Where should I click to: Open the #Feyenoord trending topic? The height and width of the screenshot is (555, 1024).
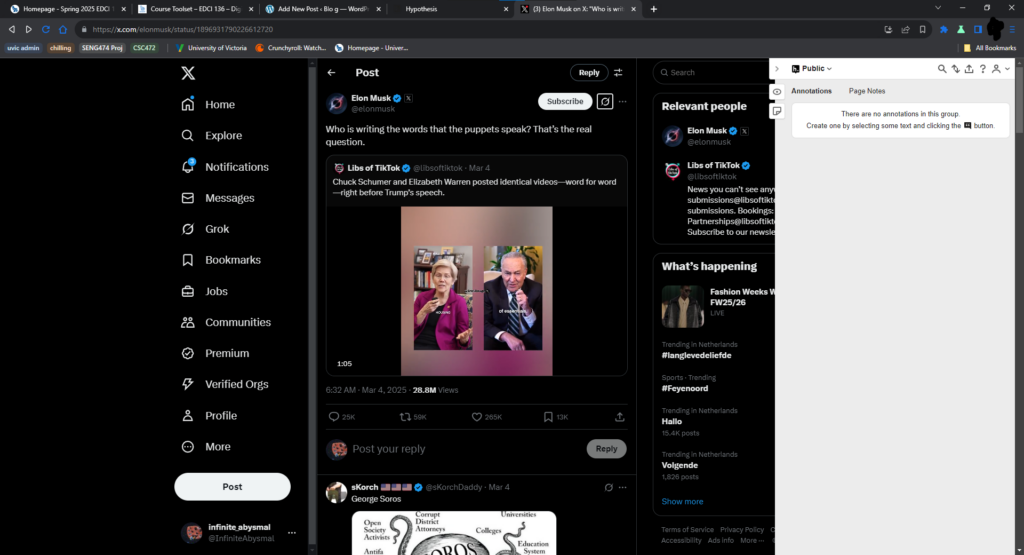coord(684,388)
